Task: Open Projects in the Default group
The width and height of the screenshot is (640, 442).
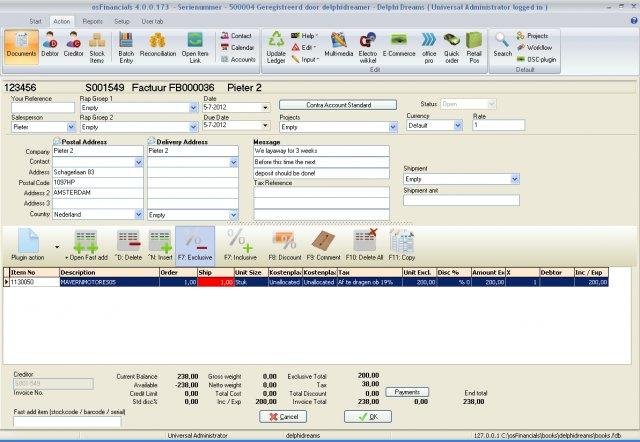Action: (x=532, y=36)
